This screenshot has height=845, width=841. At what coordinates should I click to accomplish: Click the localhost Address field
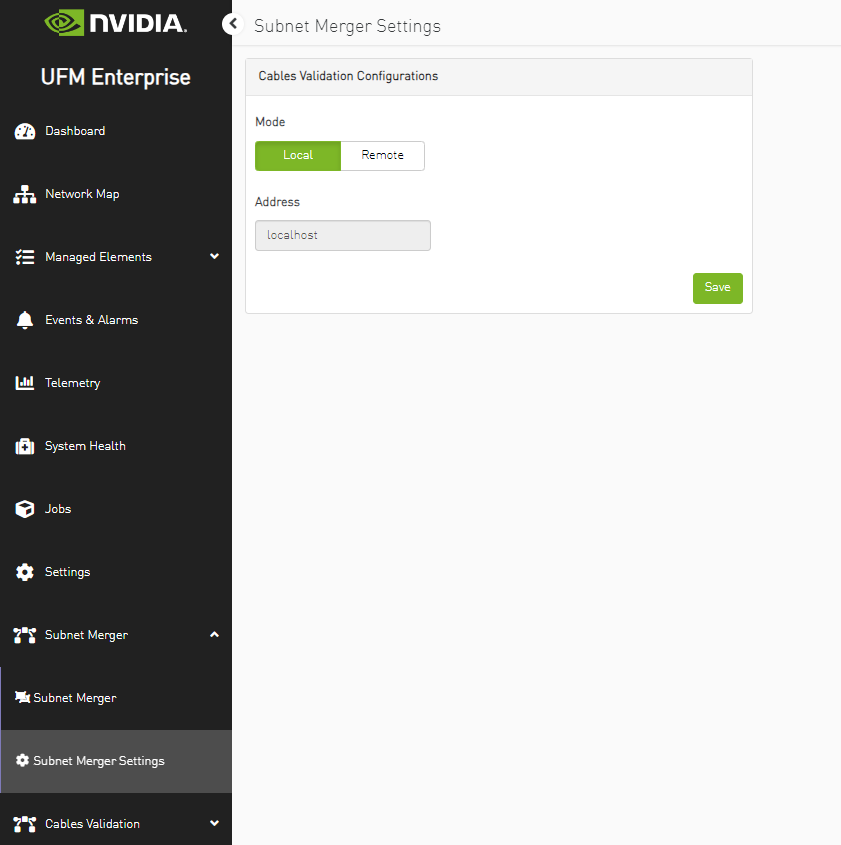click(342, 236)
